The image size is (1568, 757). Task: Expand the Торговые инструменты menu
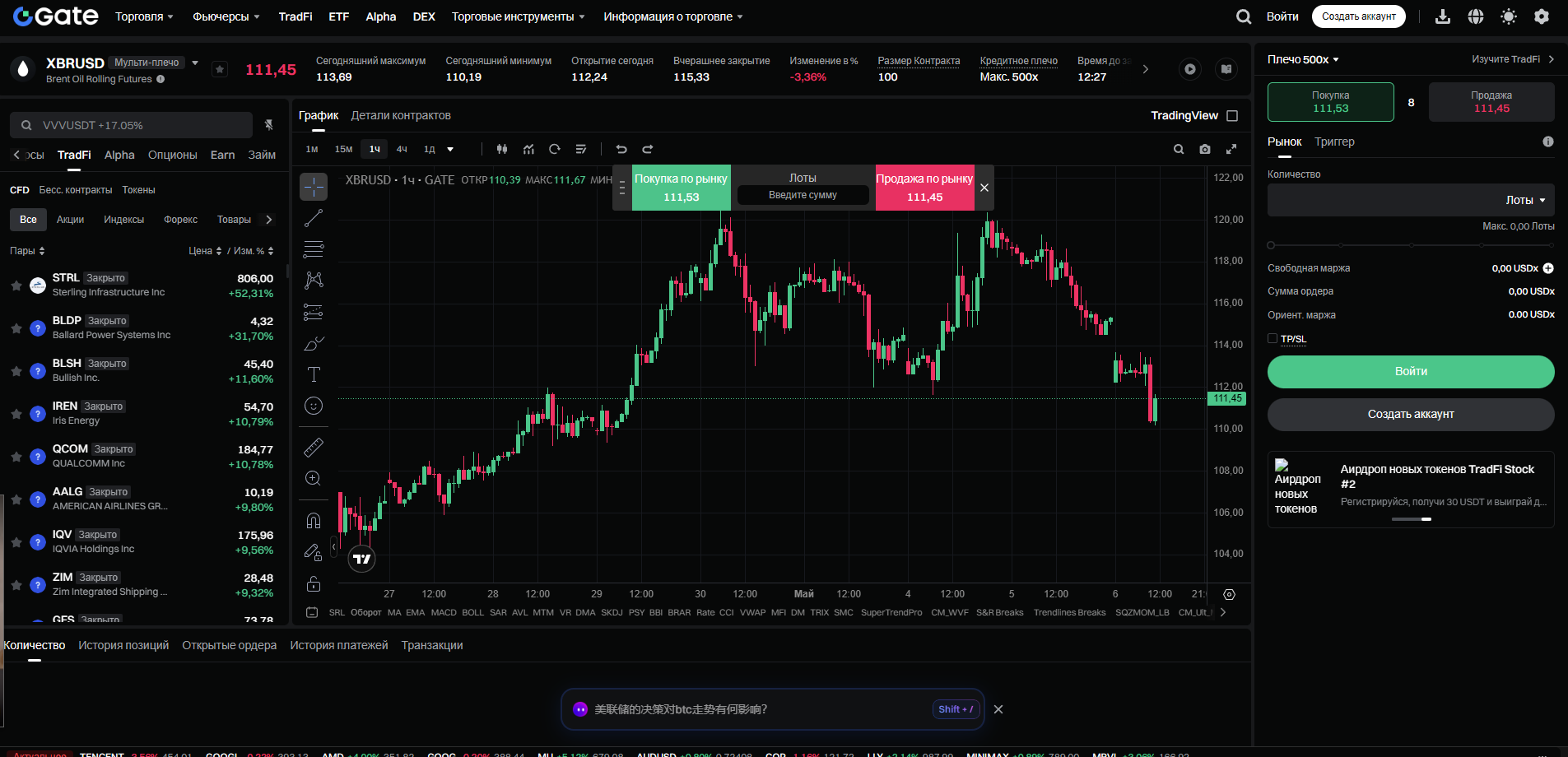(x=519, y=16)
